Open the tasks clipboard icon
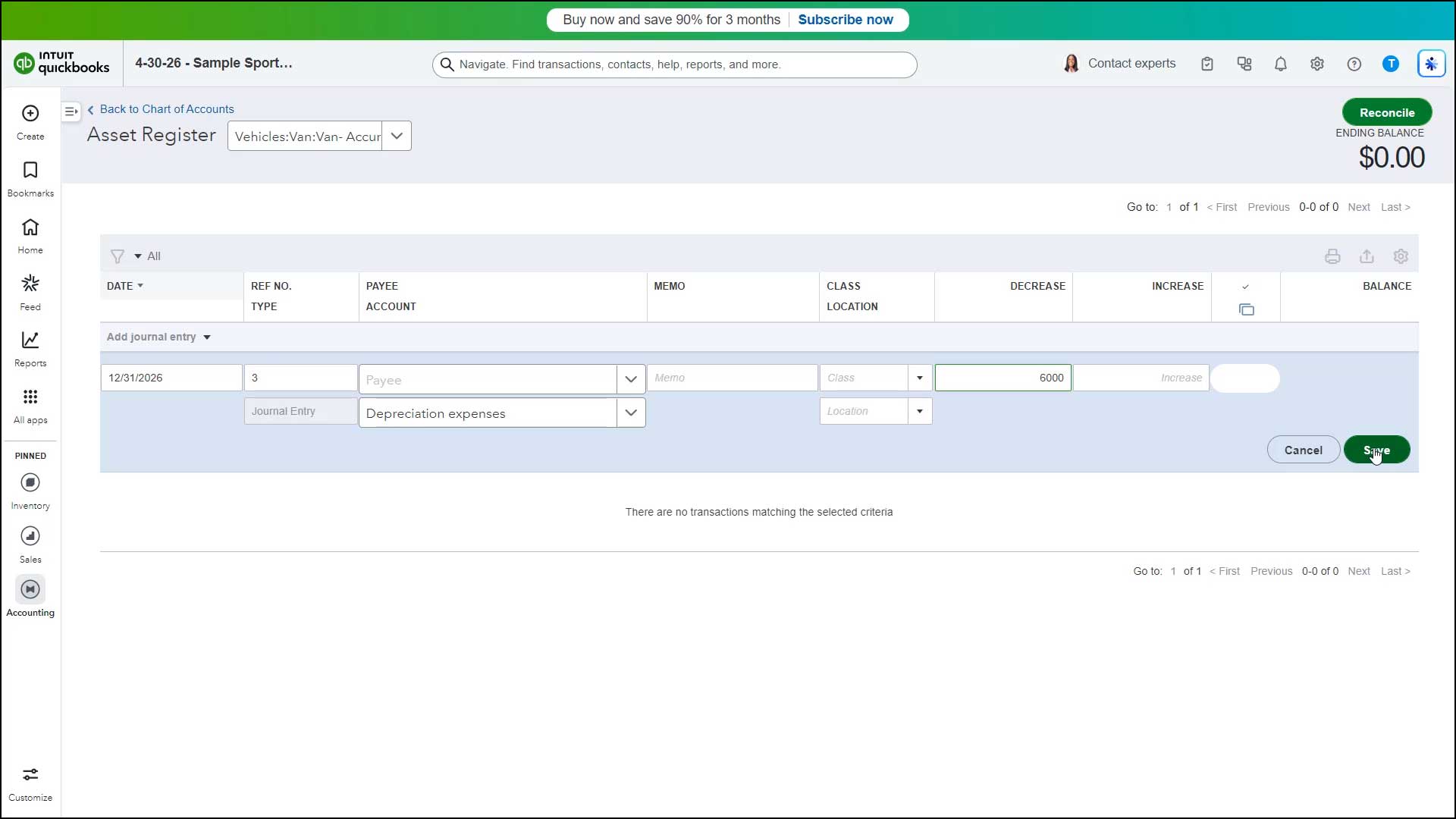 coord(1207,64)
